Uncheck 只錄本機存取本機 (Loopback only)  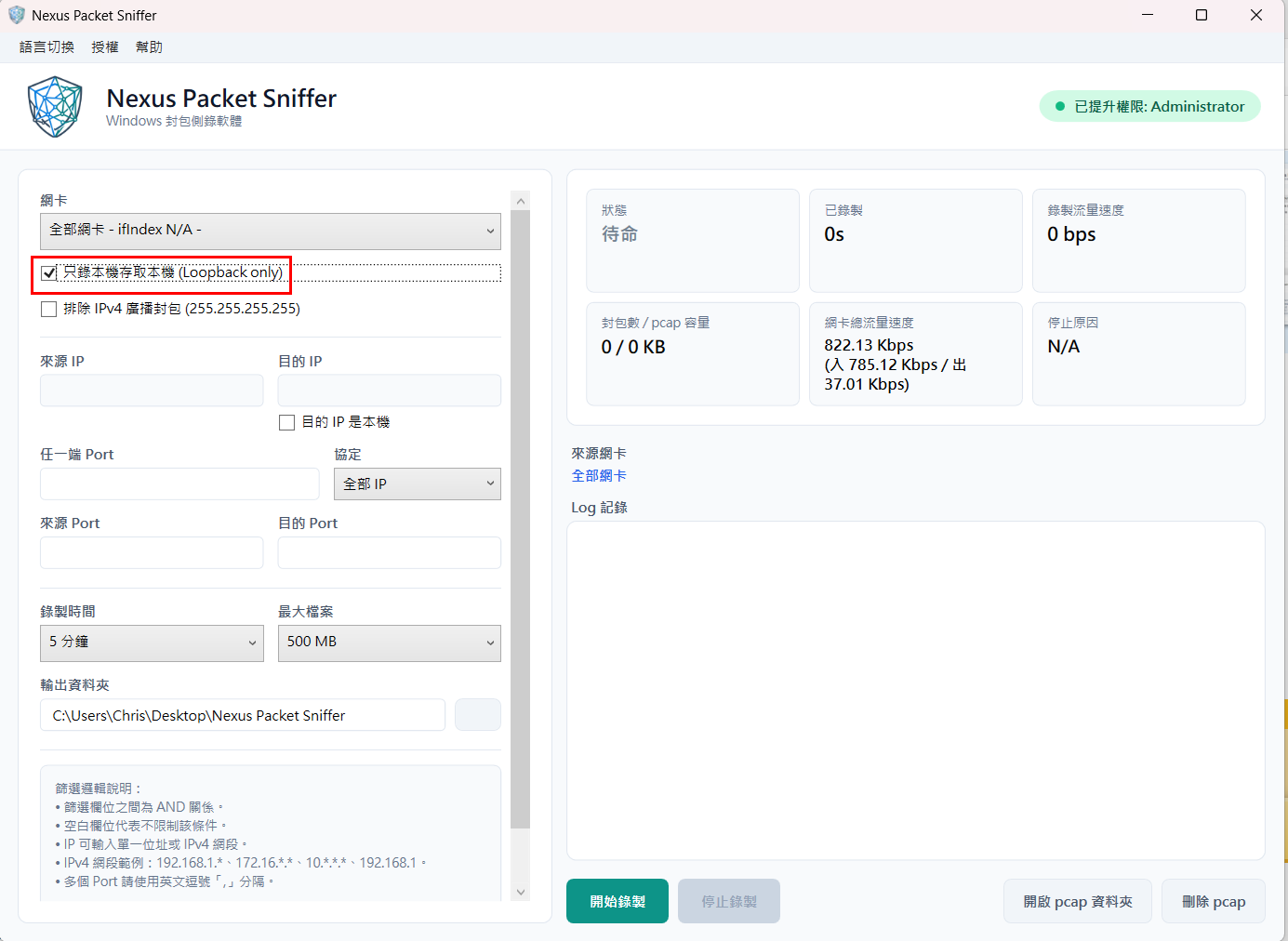point(49,272)
